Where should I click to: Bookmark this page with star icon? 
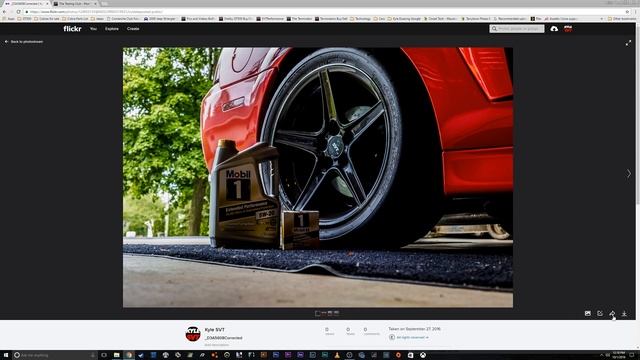coord(627,12)
